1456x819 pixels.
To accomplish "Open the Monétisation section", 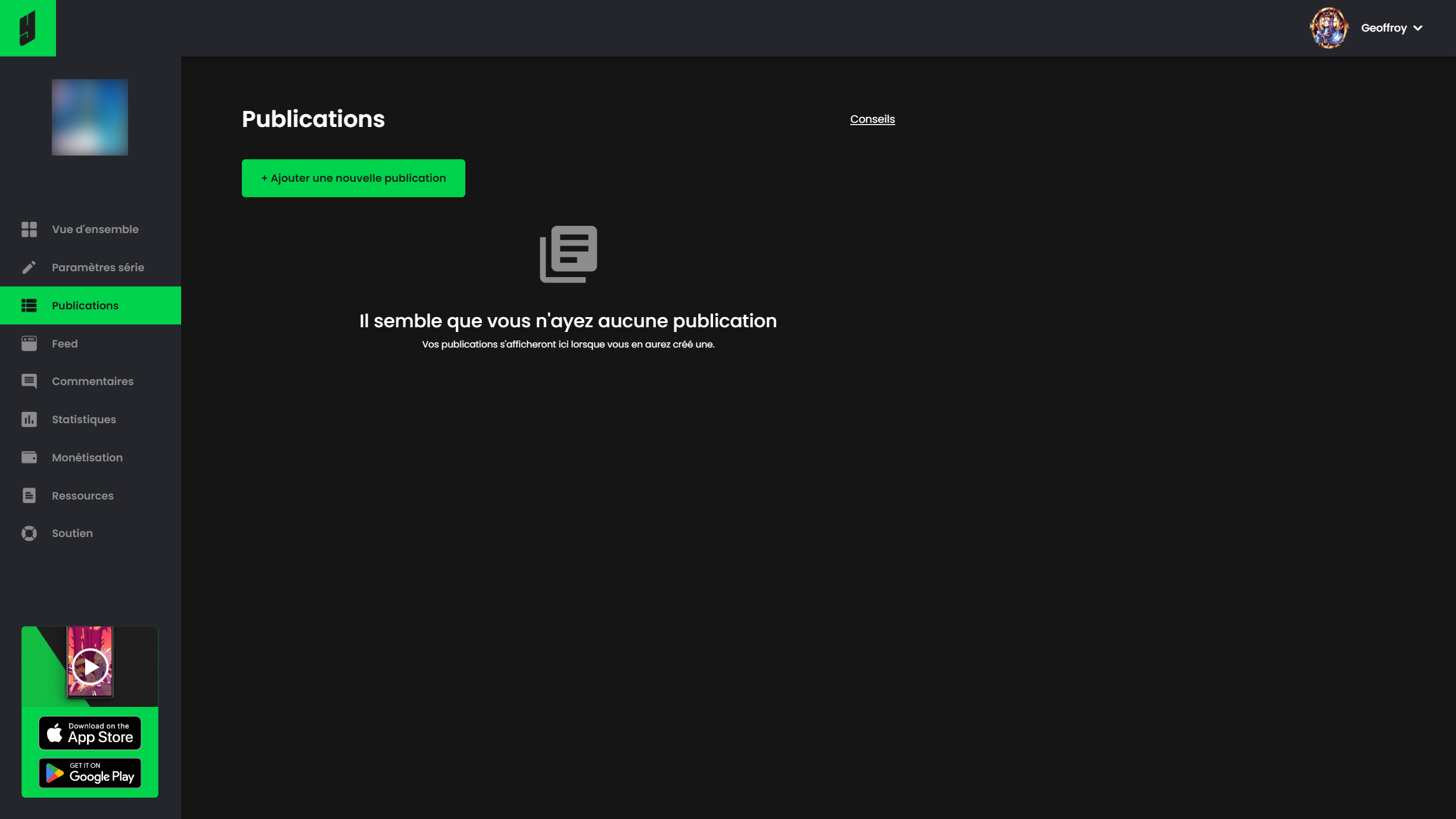I will 87,457.
